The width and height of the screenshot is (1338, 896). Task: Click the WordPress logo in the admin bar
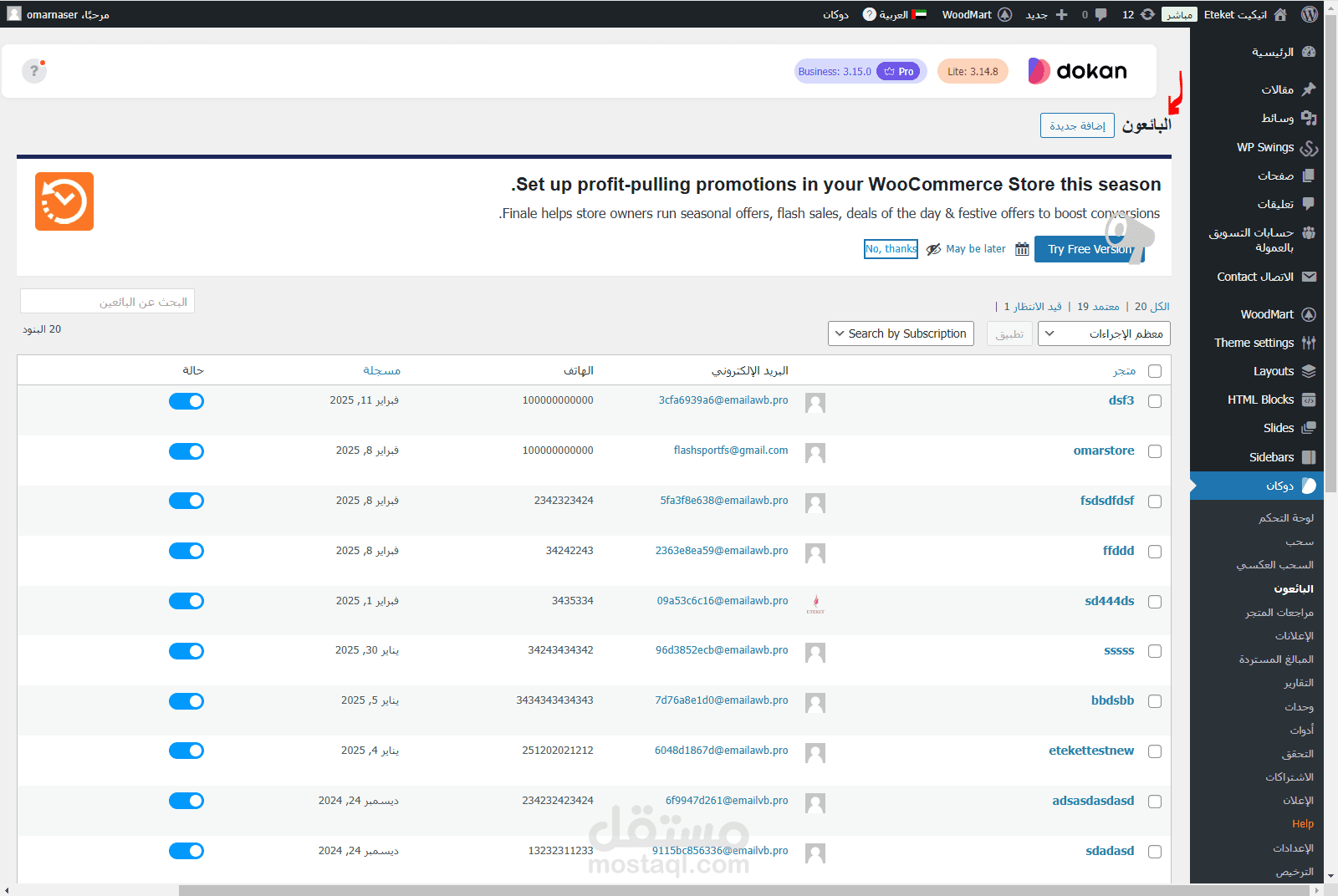1310,14
